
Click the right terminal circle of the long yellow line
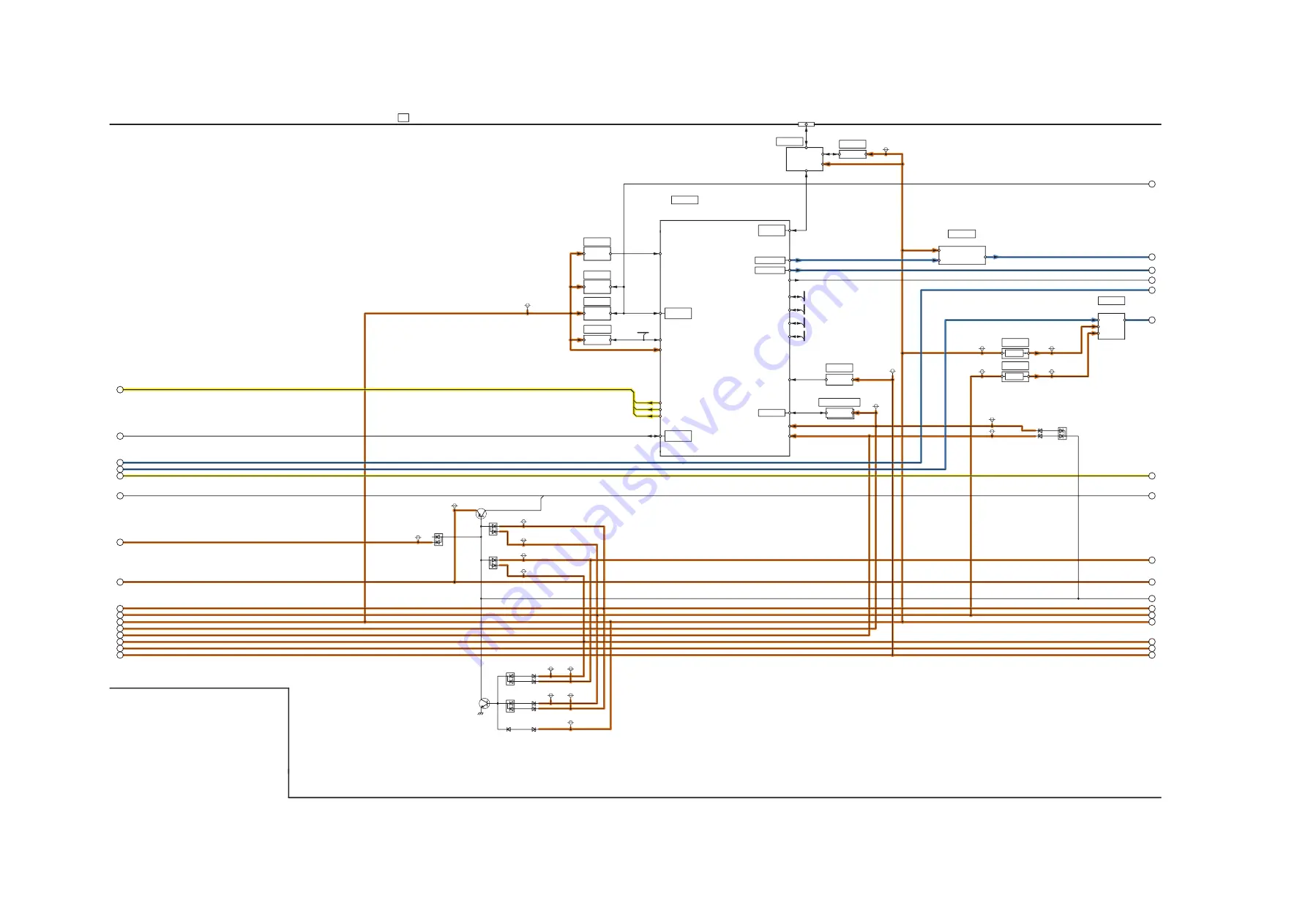point(1151,476)
